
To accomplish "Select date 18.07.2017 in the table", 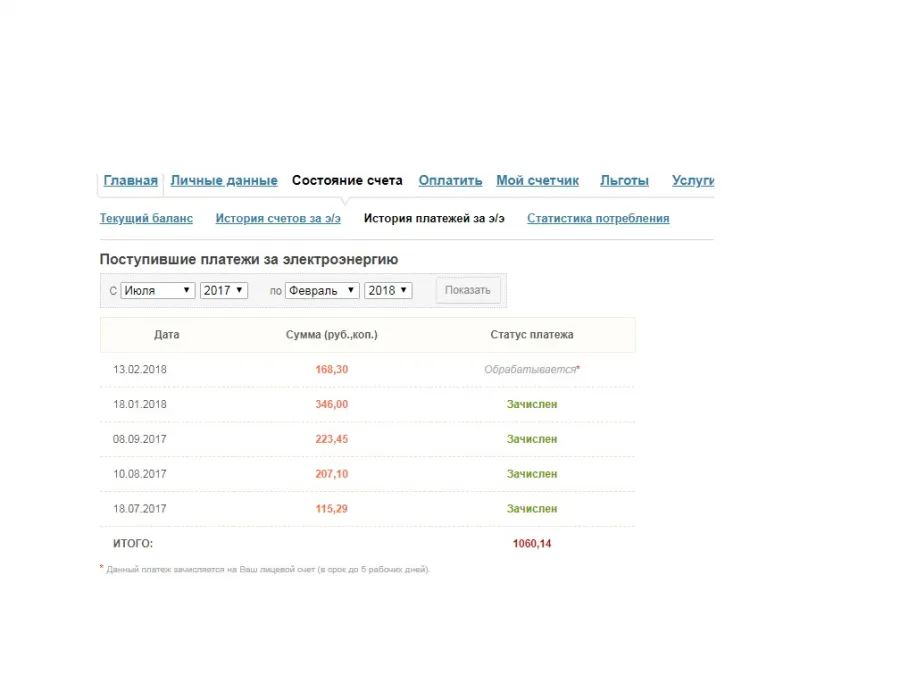I will [x=139, y=509].
